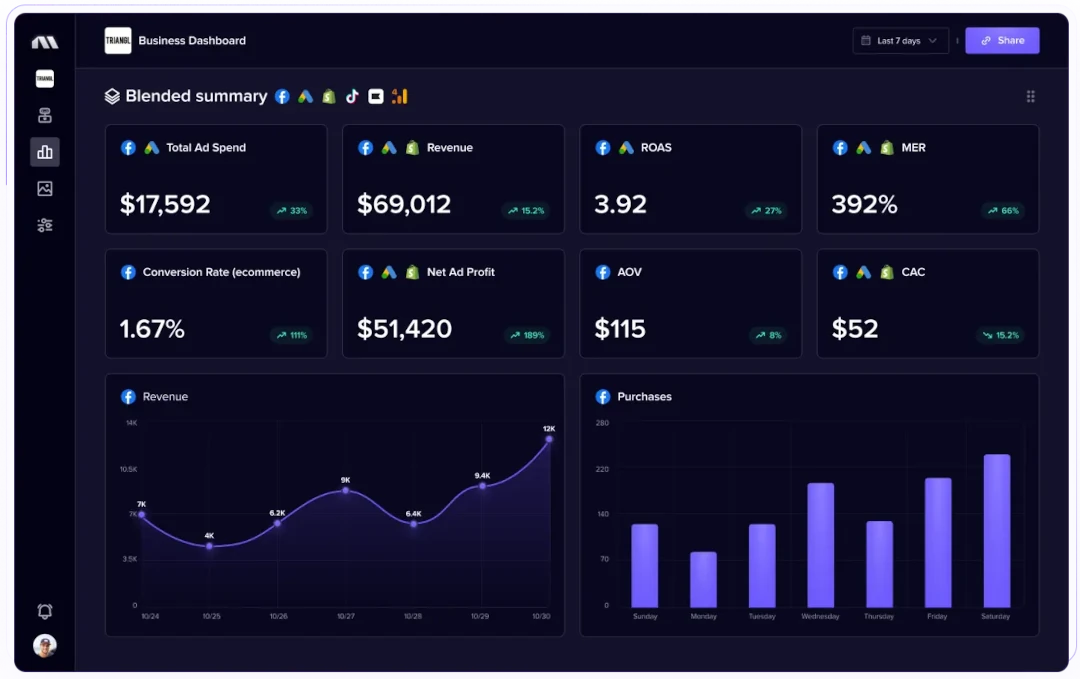Click the 111% change badge on Conversion Rate
The height and width of the screenshot is (679, 1080).
[x=292, y=335]
